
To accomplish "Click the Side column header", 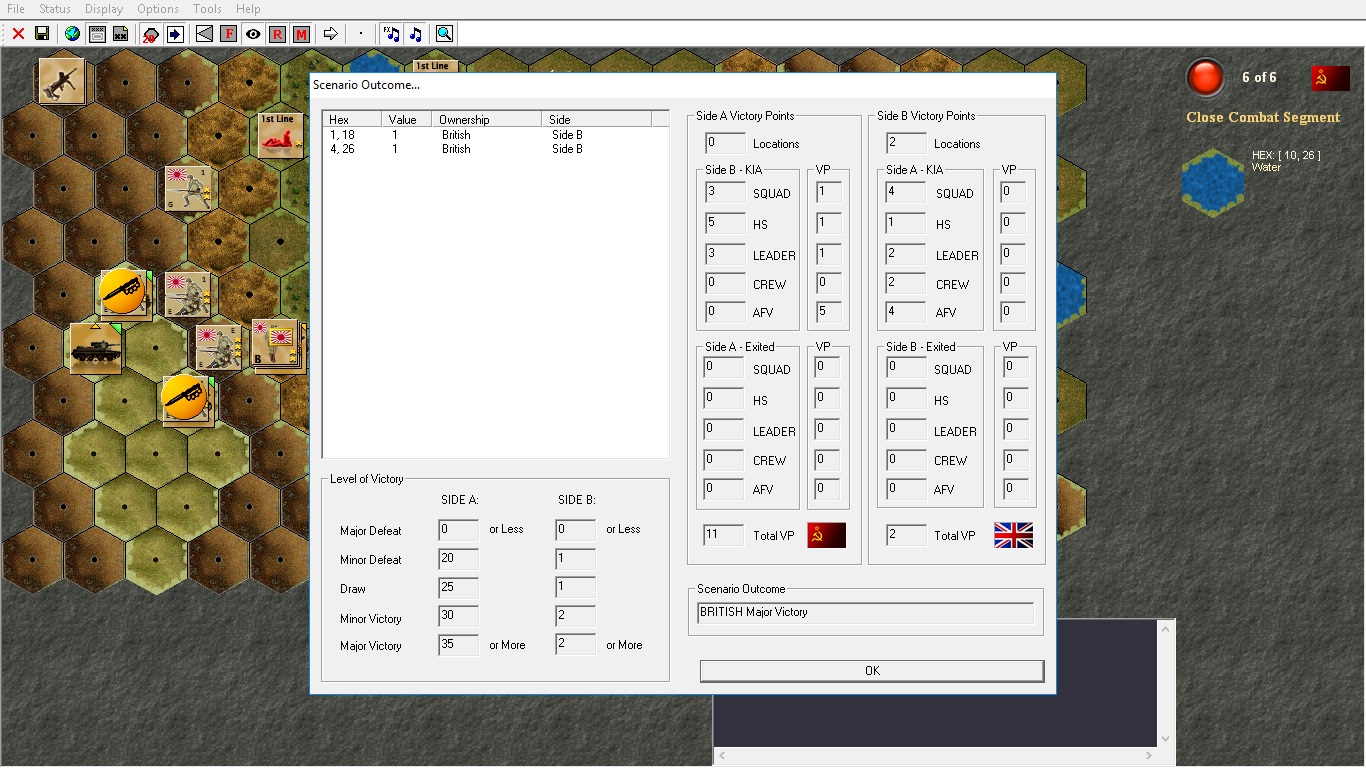I will point(596,120).
